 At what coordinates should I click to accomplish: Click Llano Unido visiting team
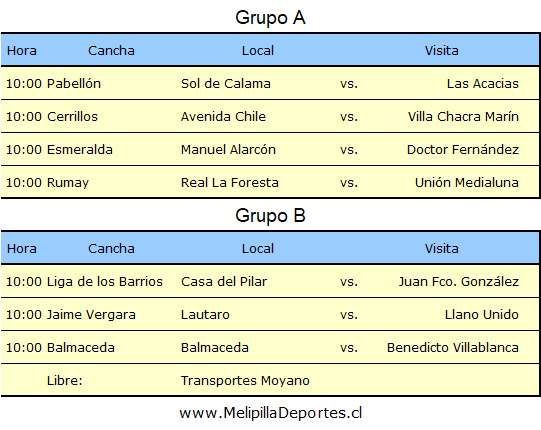click(481, 315)
